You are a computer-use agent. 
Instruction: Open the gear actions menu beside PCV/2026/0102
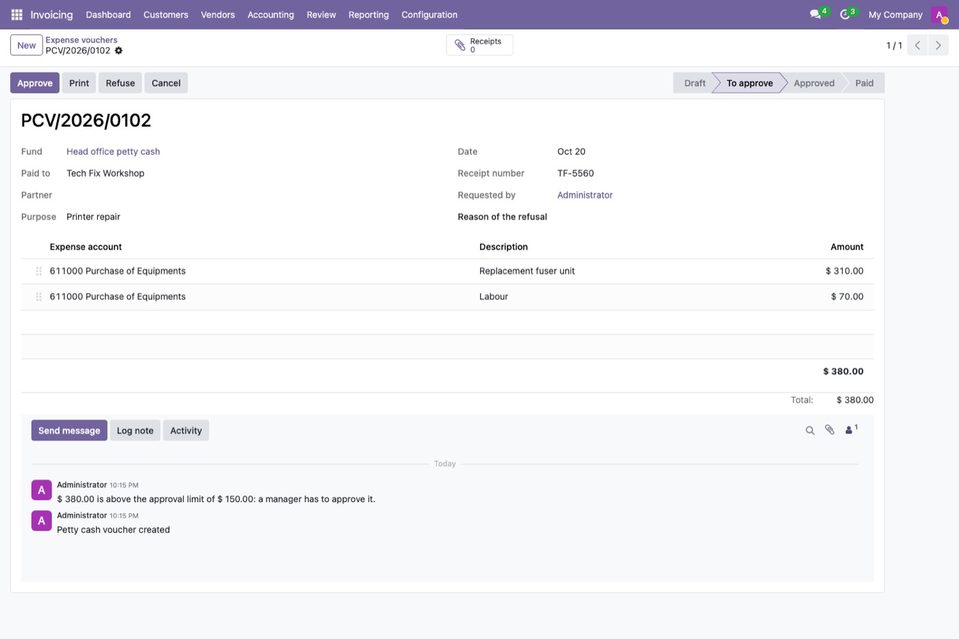(119, 51)
